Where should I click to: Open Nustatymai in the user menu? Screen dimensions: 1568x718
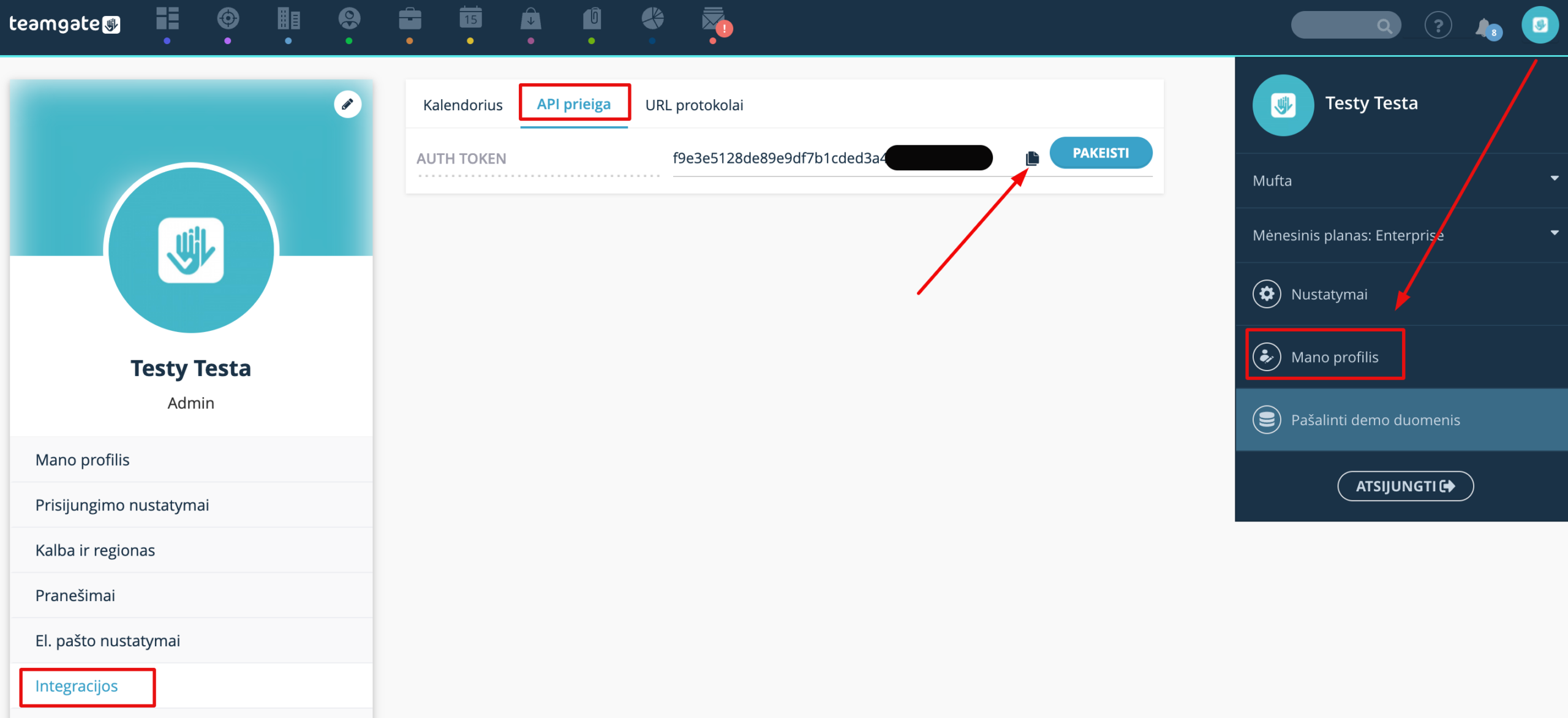tap(1402, 294)
